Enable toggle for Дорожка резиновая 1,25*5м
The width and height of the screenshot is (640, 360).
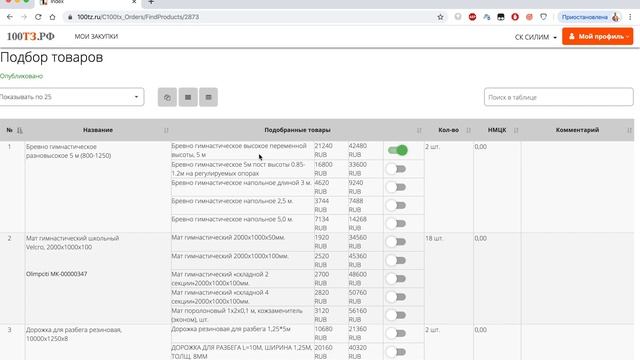point(396,333)
